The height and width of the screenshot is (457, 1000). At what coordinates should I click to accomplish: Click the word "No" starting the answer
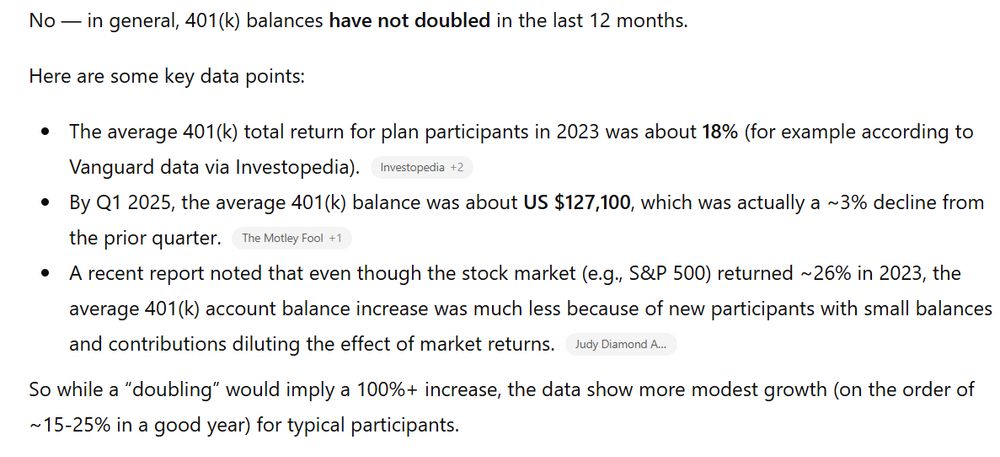tap(42, 20)
